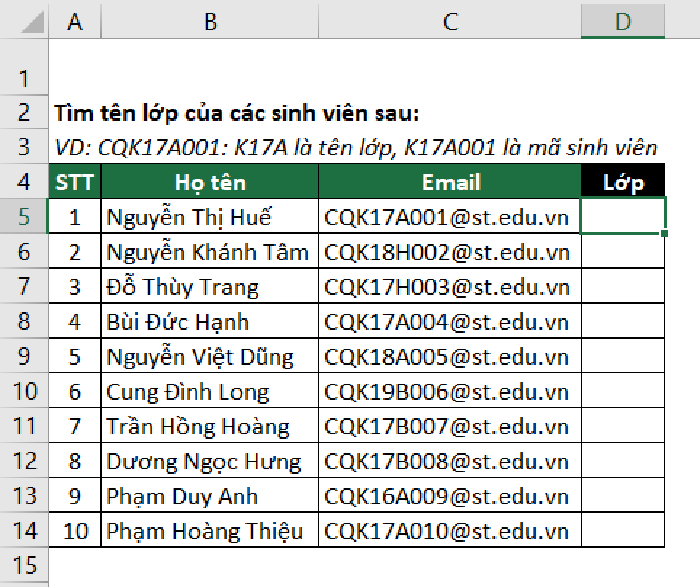Select empty Lớp cell for Phạm Hoàng Thiệu
This screenshot has width=700, height=587.
(623, 530)
